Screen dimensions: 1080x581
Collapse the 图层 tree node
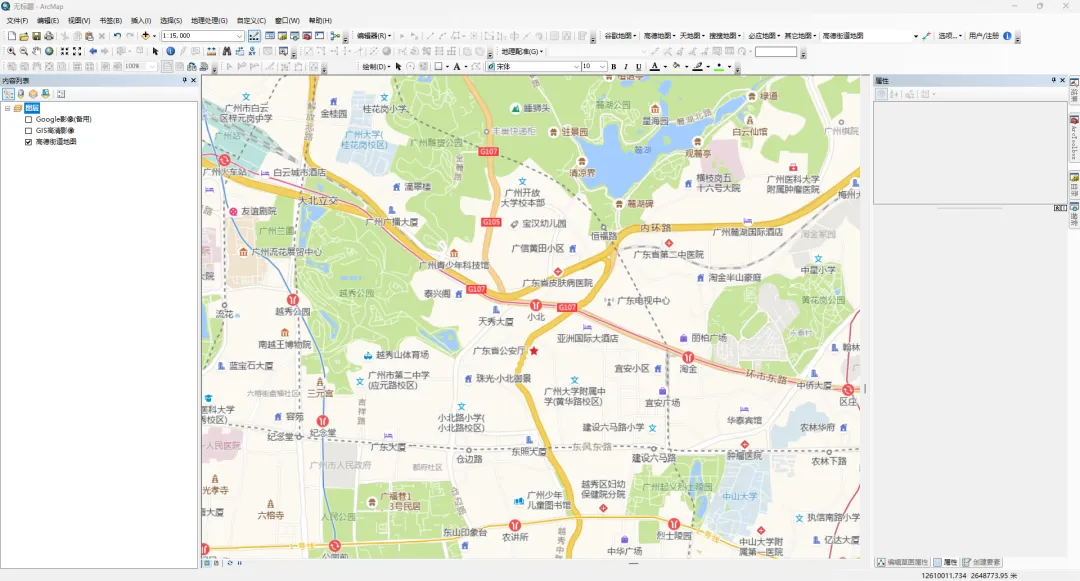pyautogui.click(x=7, y=108)
